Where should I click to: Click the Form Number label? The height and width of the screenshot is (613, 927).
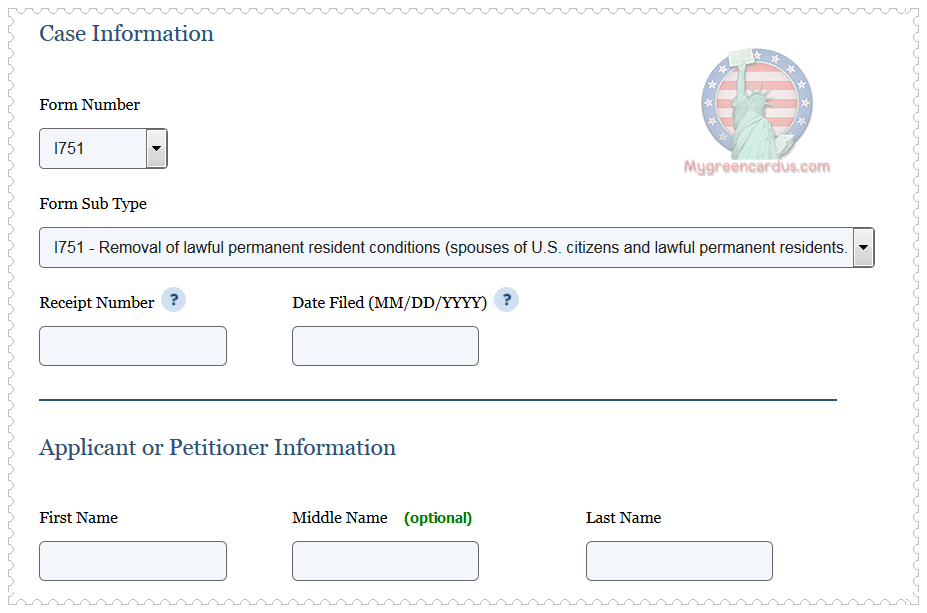pyautogui.click(x=90, y=105)
